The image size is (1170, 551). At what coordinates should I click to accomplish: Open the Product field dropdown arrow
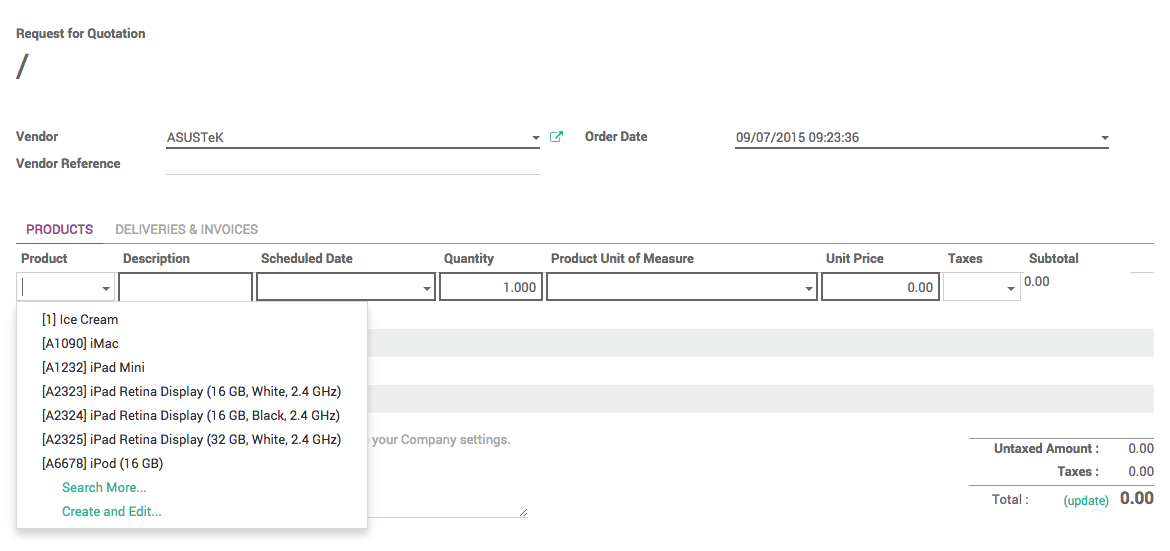click(106, 288)
